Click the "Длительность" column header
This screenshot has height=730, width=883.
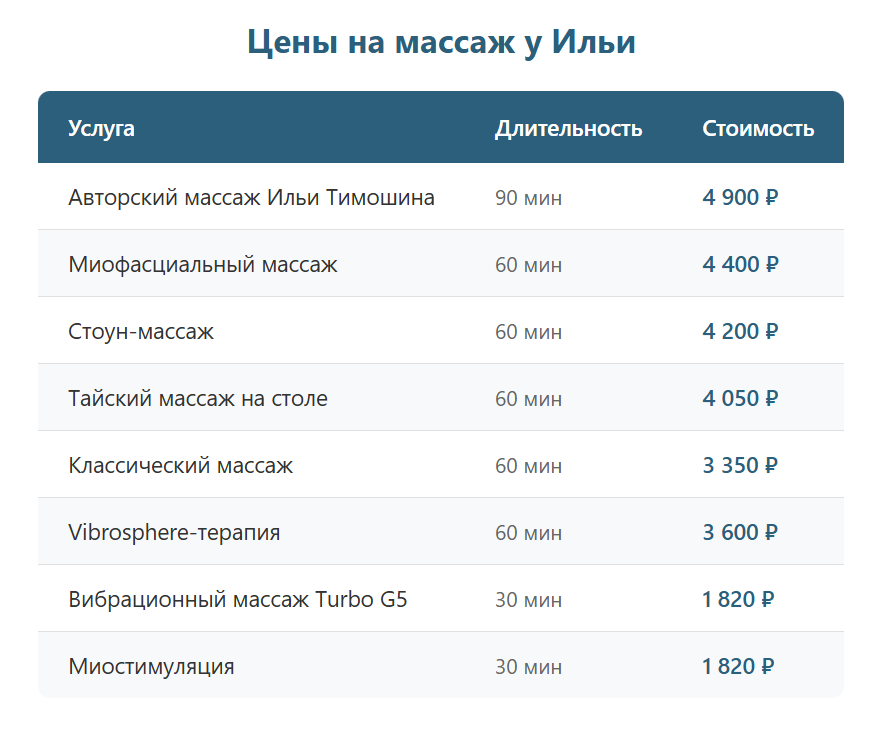click(568, 129)
